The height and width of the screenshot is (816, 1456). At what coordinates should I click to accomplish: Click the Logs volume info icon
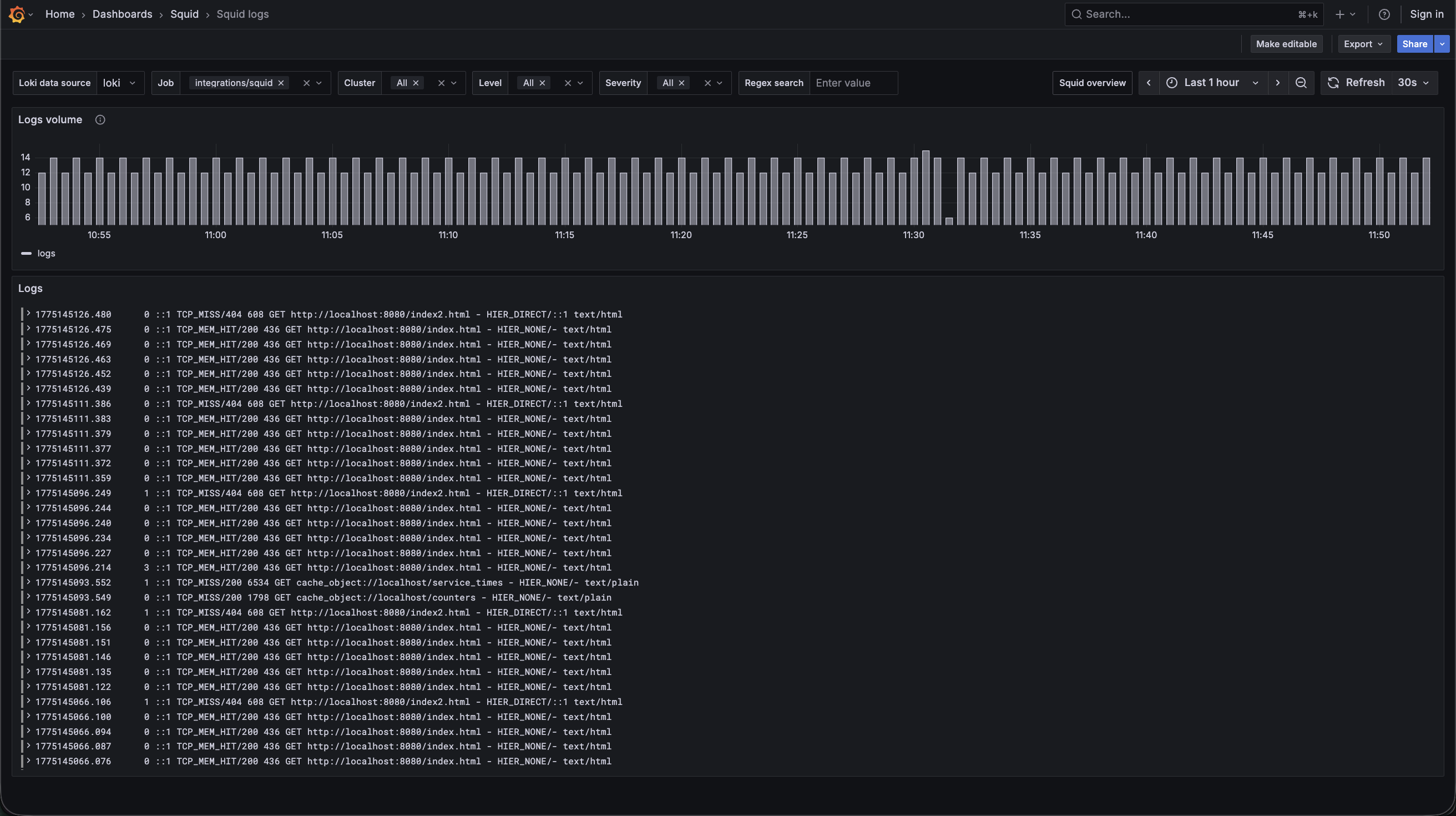pos(100,120)
